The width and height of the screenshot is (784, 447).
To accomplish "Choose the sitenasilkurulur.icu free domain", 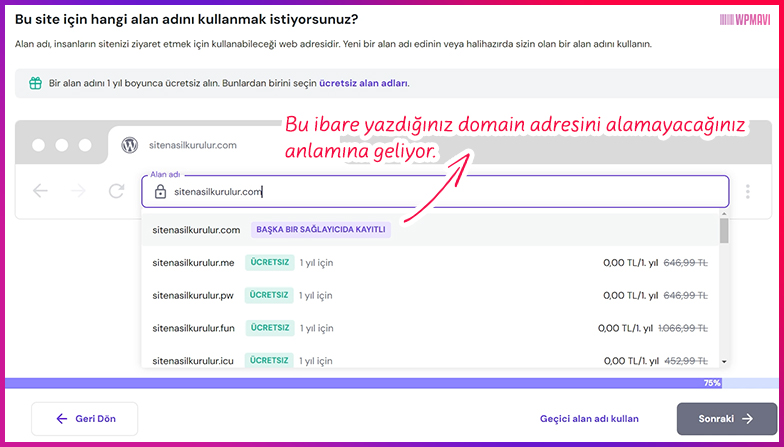I will click(430, 360).
